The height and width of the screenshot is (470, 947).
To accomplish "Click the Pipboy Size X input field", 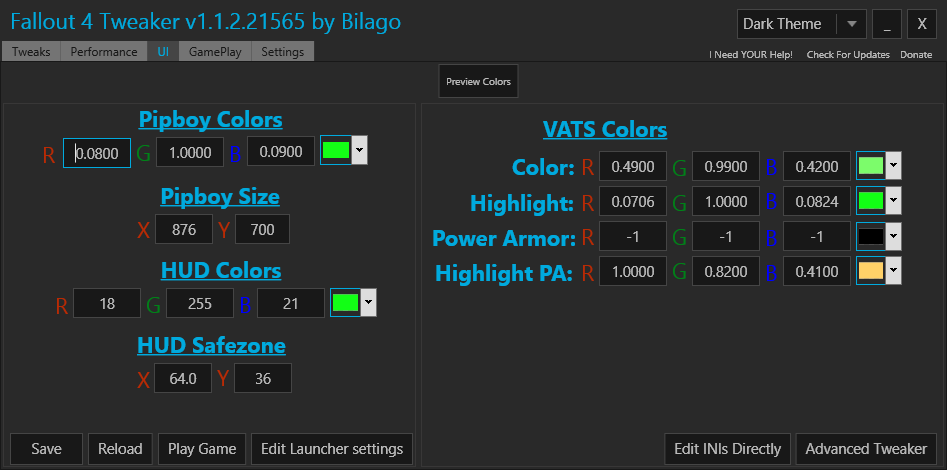I will (x=183, y=229).
